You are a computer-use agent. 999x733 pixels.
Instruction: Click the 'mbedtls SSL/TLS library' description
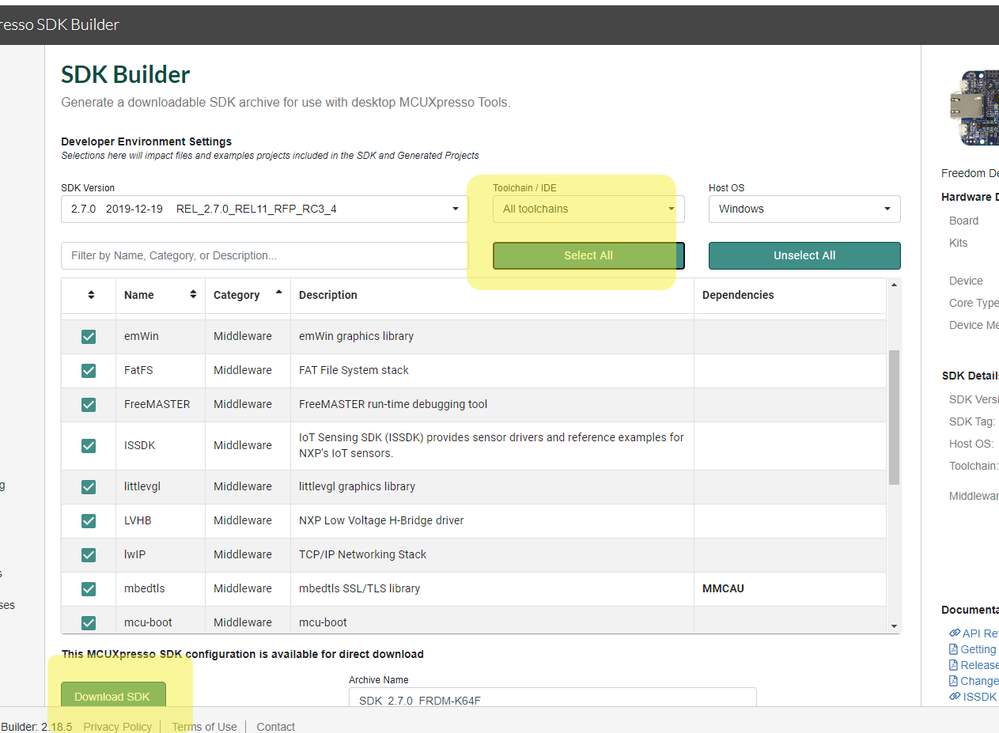(x=359, y=589)
